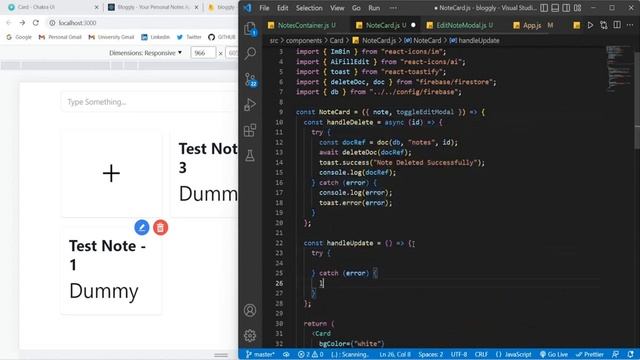
Task: Reload the browser page
Action: [x=36, y=23]
